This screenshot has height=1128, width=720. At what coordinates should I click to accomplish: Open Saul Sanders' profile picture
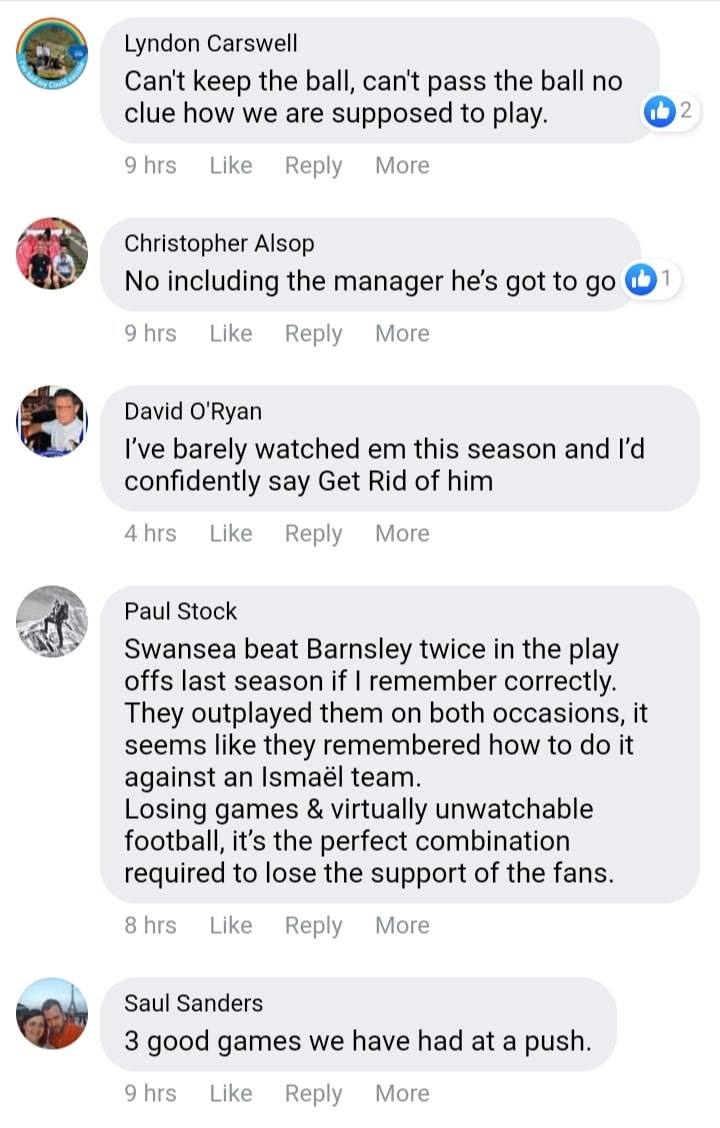[x=52, y=1013]
